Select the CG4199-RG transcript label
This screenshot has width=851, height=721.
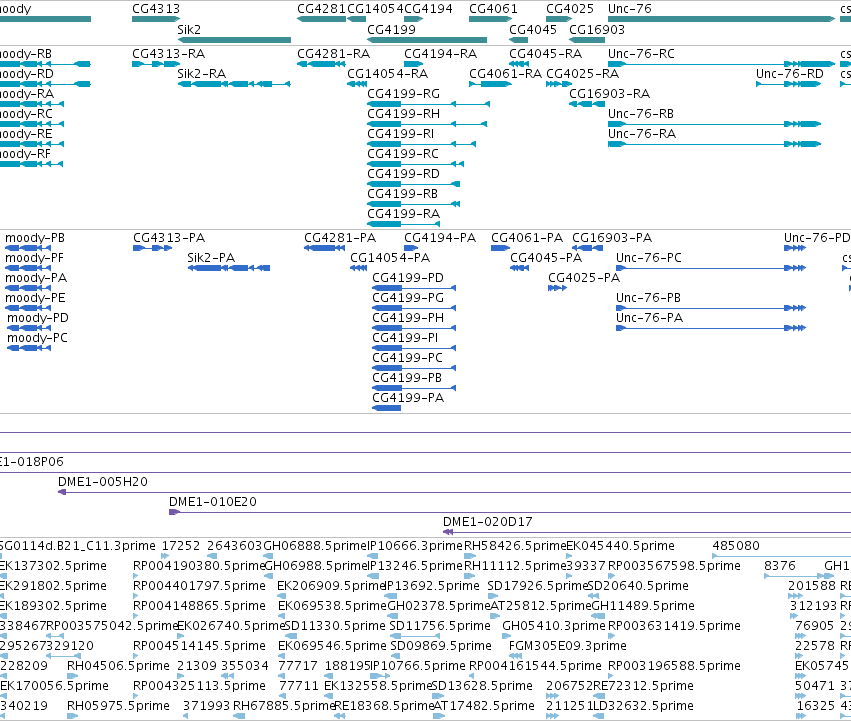404,94
